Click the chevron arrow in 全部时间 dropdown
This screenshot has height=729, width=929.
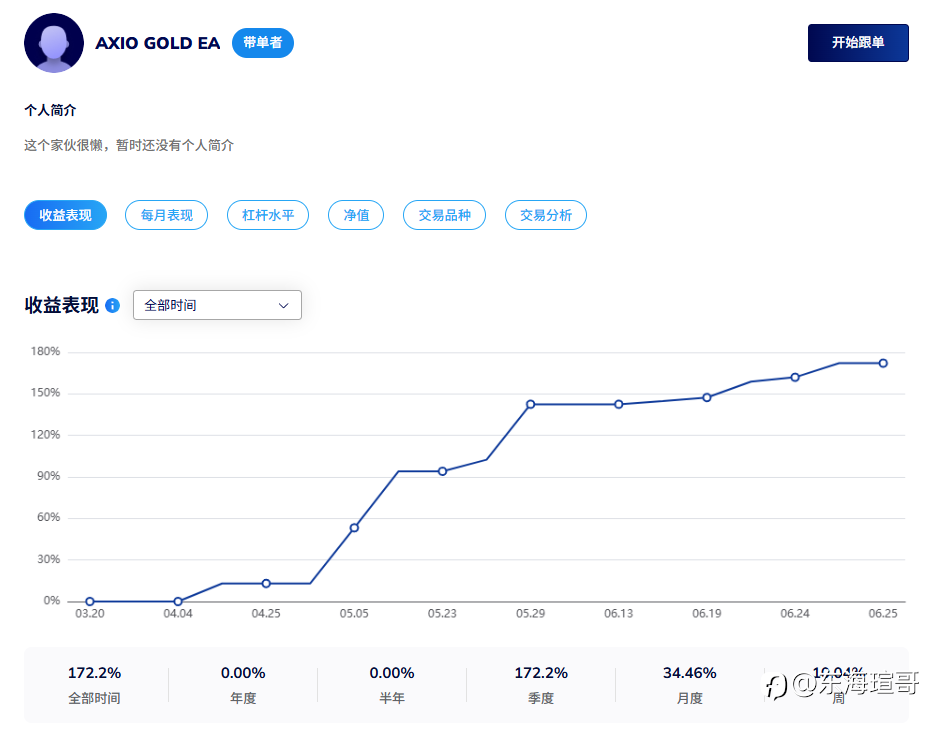click(x=283, y=306)
